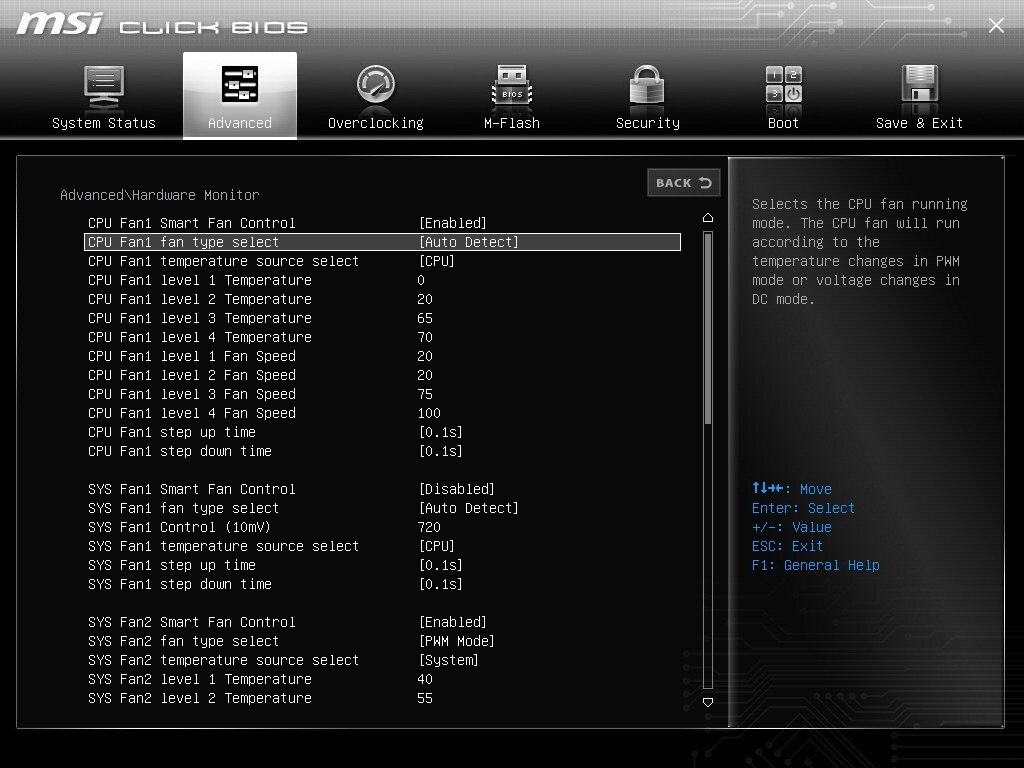This screenshot has width=1024, height=768.
Task: Click the arrows 'Move' hint text
Action: tap(792, 488)
